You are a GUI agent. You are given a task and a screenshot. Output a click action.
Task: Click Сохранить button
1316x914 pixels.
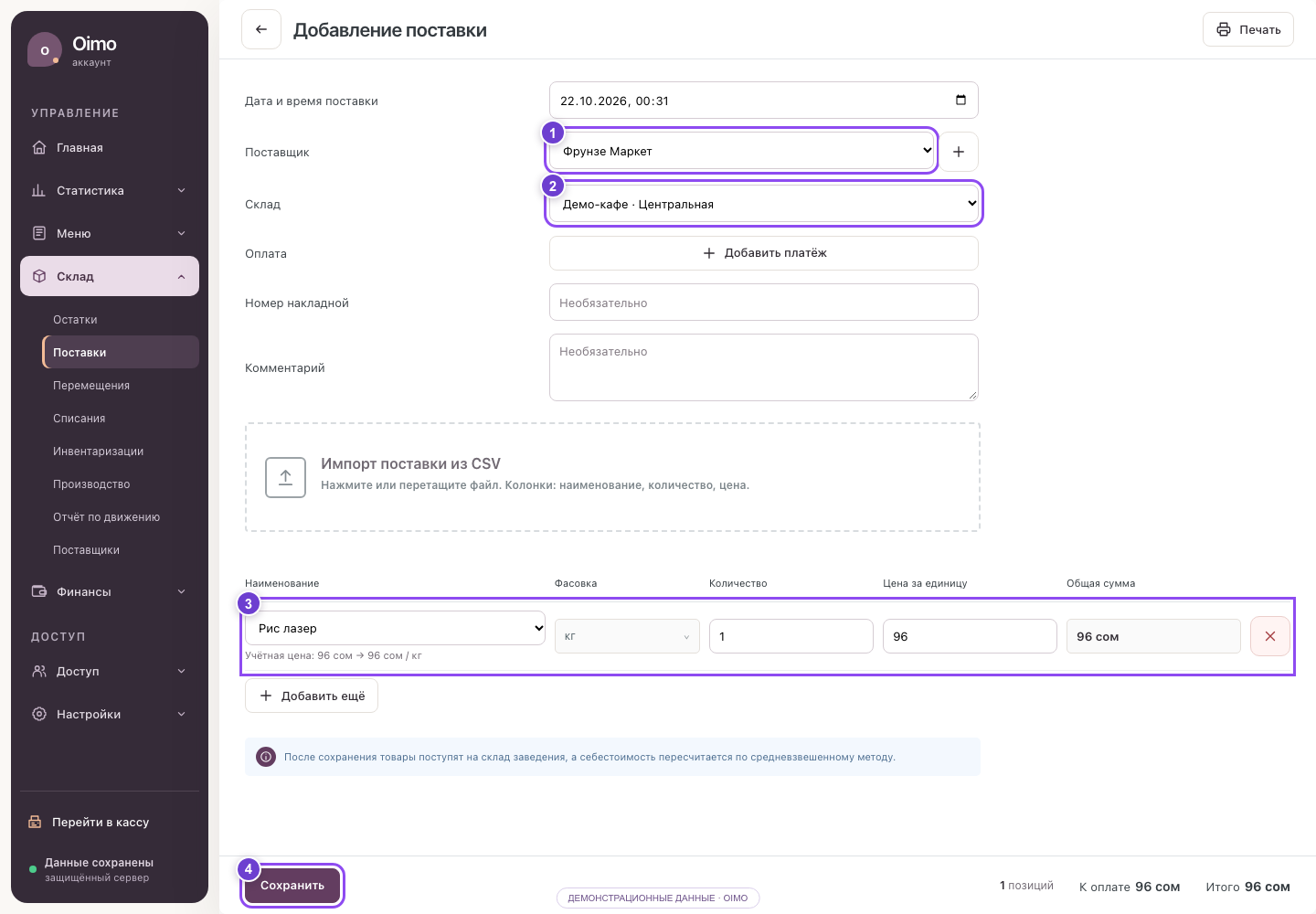(292, 885)
